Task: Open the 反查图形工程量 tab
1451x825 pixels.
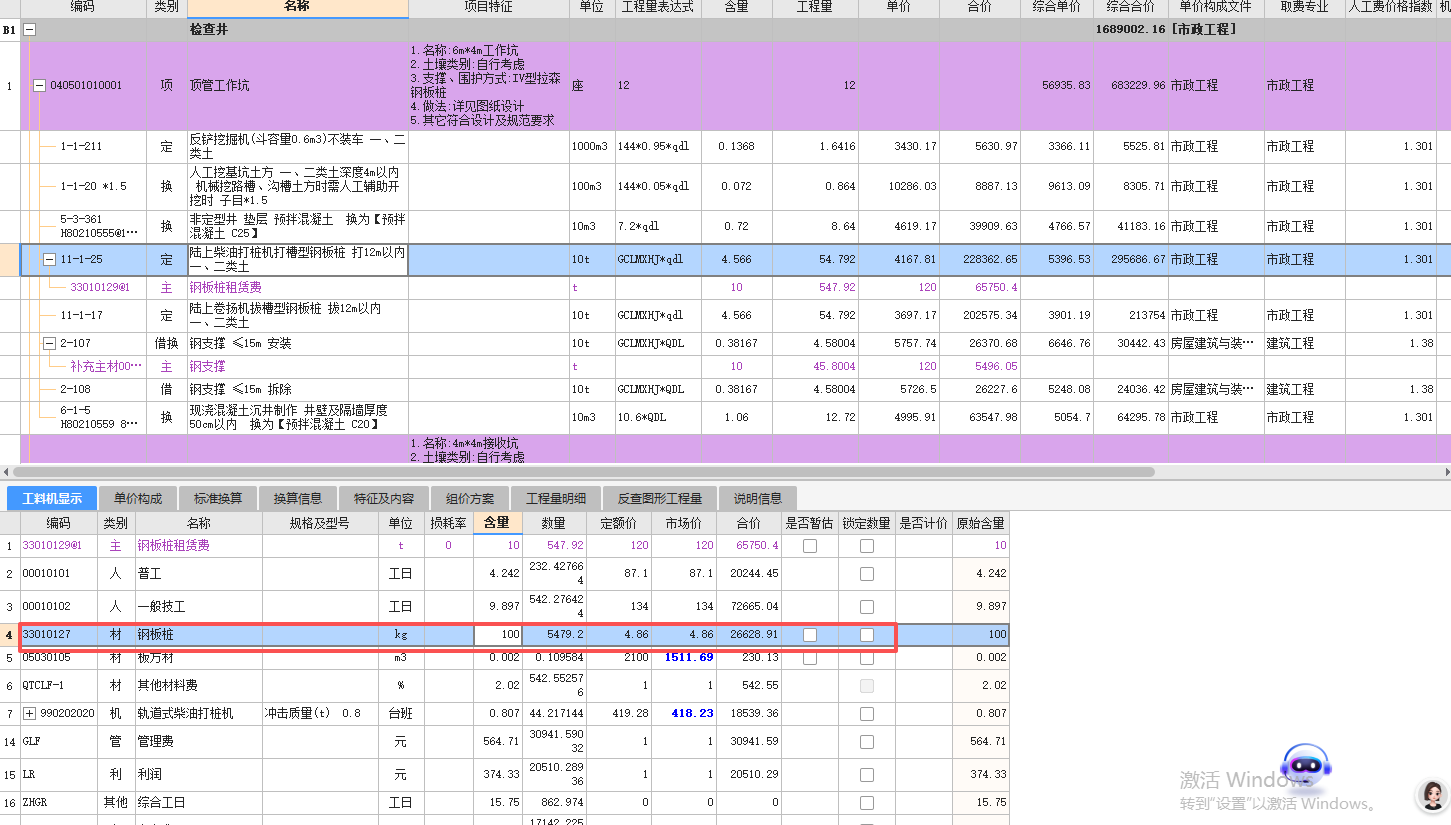Action: click(x=660, y=498)
